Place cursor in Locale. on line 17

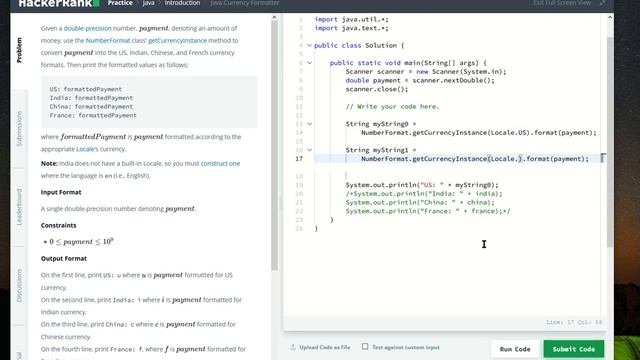coord(504,159)
